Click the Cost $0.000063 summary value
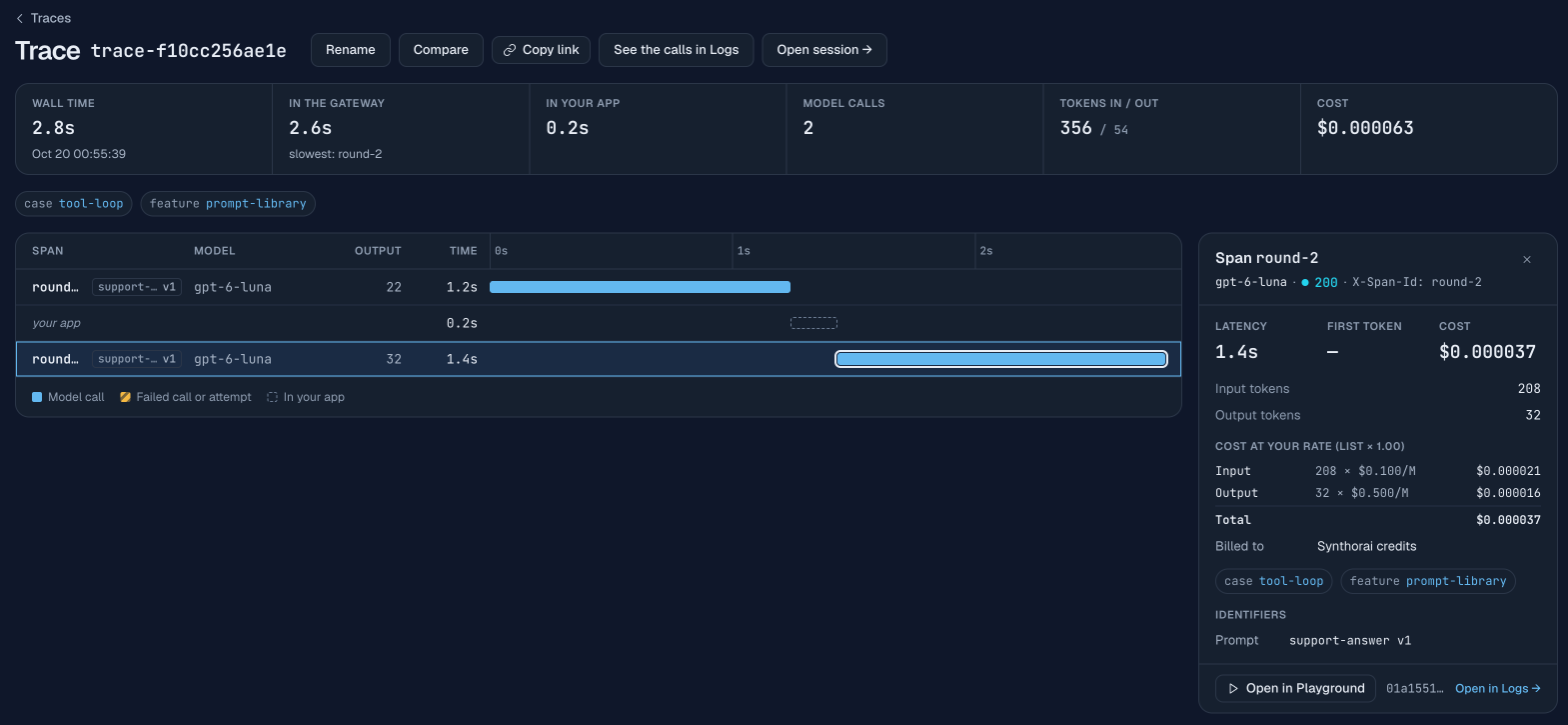The width and height of the screenshot is (1568, 725). pos(1365,128)
